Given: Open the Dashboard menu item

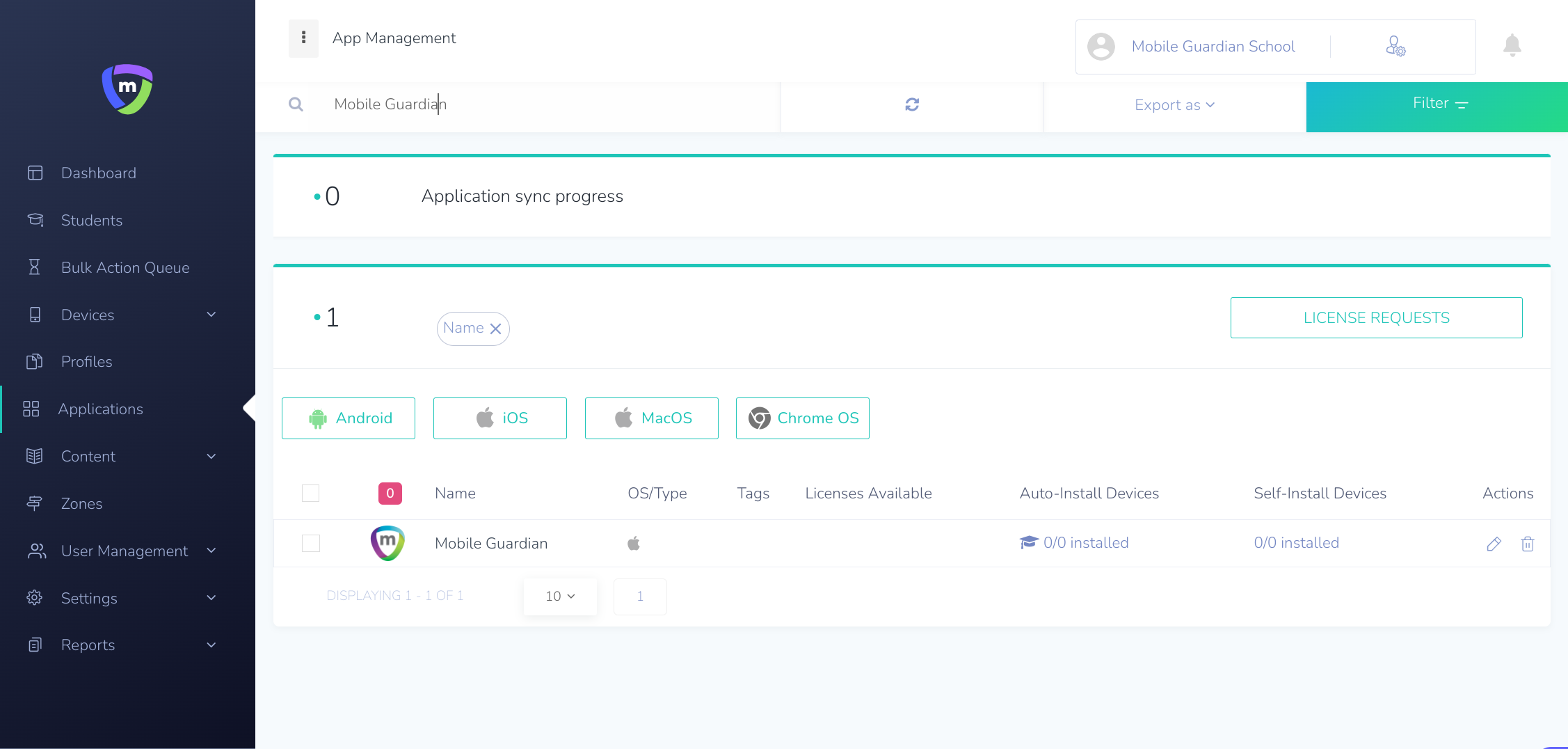Looking at the screenshot, I should [99, 173].
